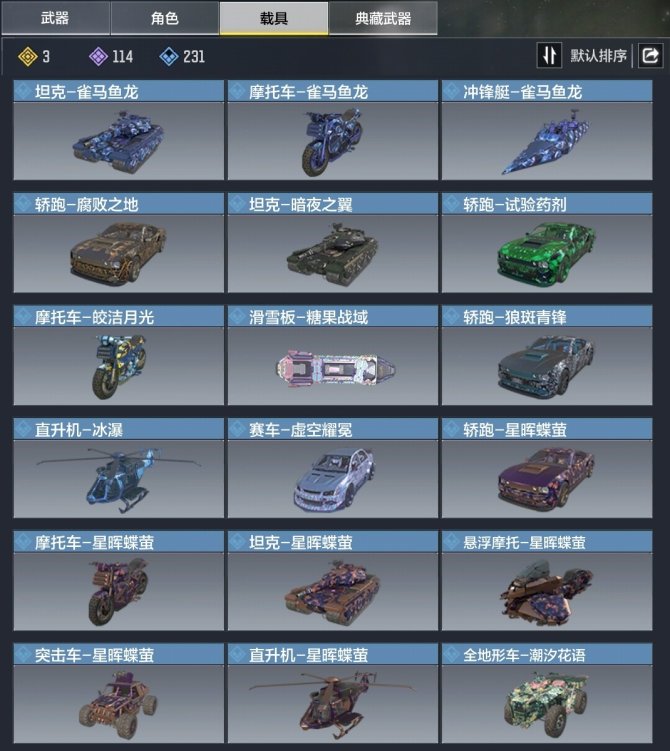The width and height of the screenshot is (670, 751).
Task: Click the blue currency diamond icon
Action: [x=169, y=57]
